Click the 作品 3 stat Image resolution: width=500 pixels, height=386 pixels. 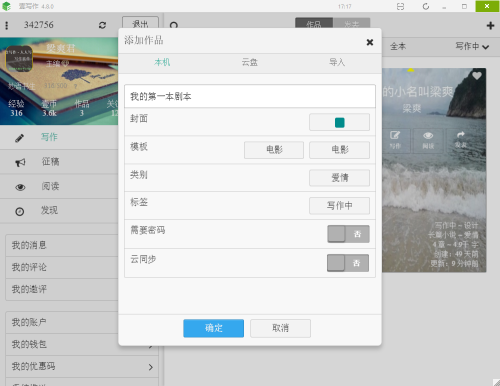(82, 108)
